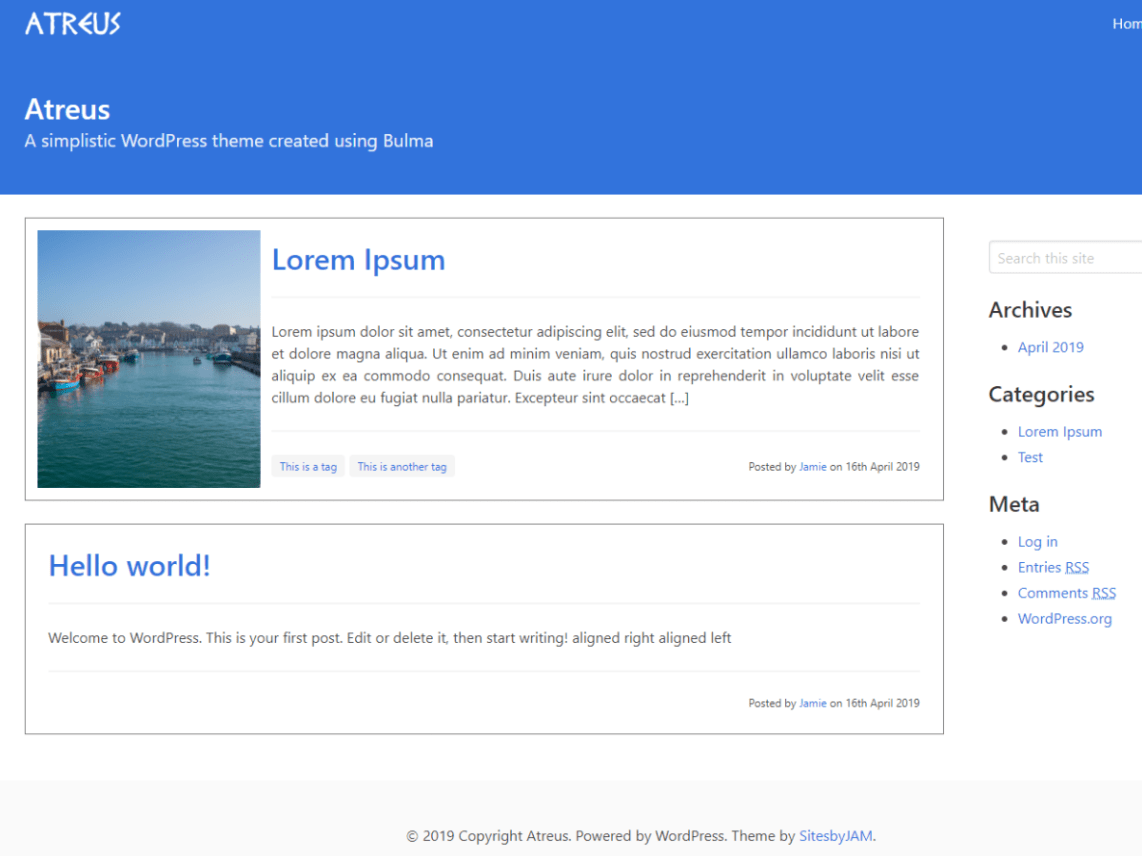Open the SitesbyJAM theme credit link

coord(835,836)
